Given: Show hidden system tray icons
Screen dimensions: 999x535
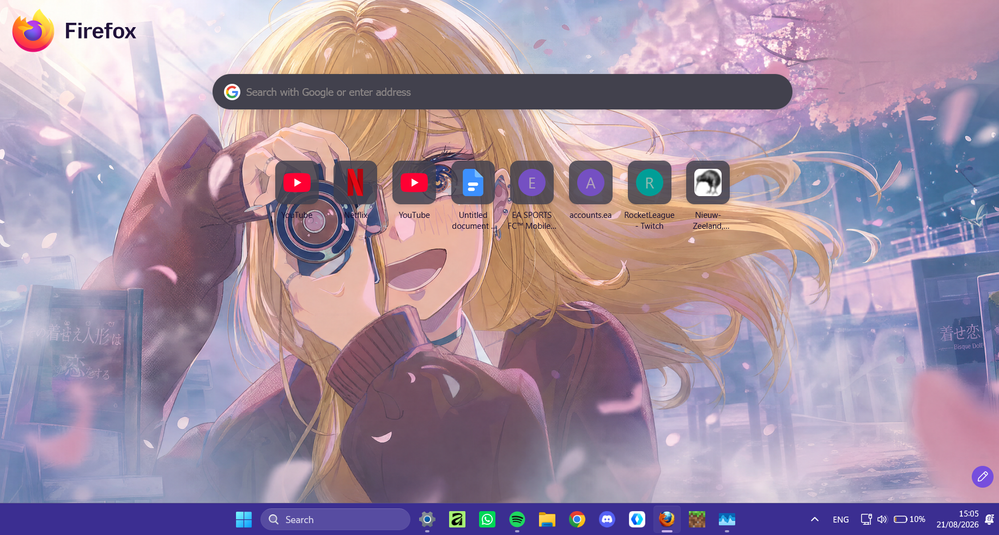Looking at the screenshot, I should point(814,520).
